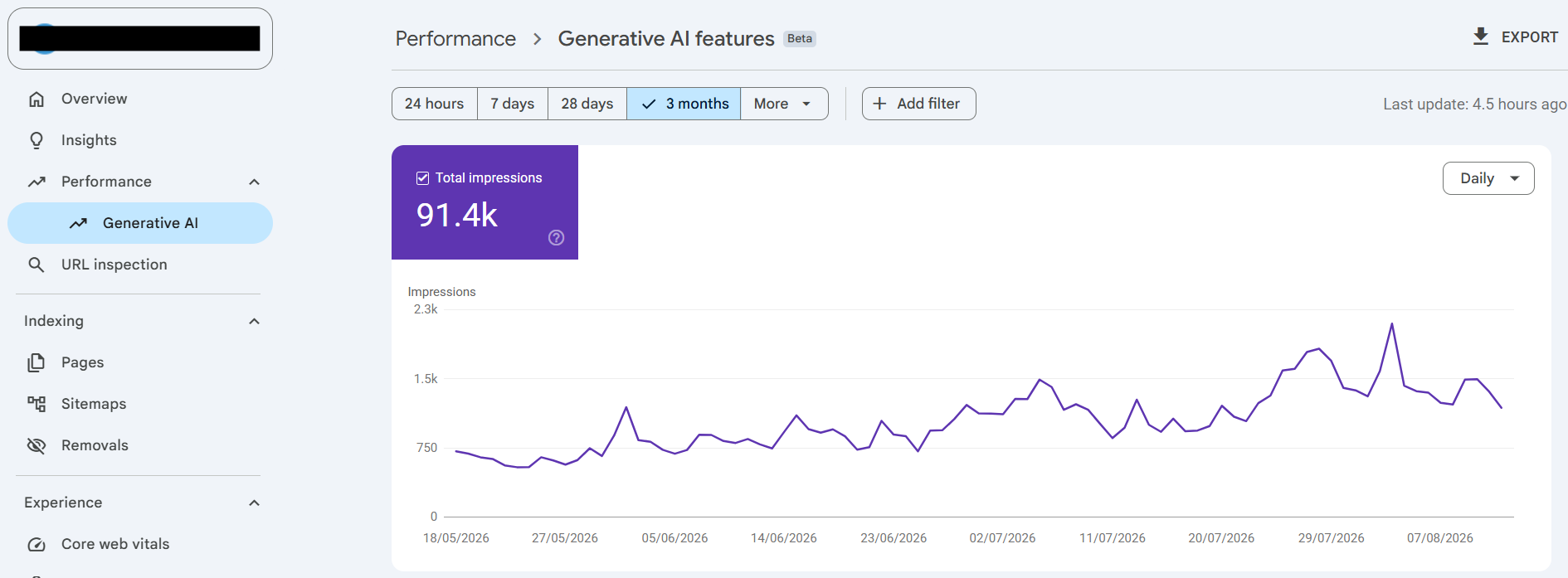
Task: Click the Performance breadcrumb link
Action: [x=455, y=39]
